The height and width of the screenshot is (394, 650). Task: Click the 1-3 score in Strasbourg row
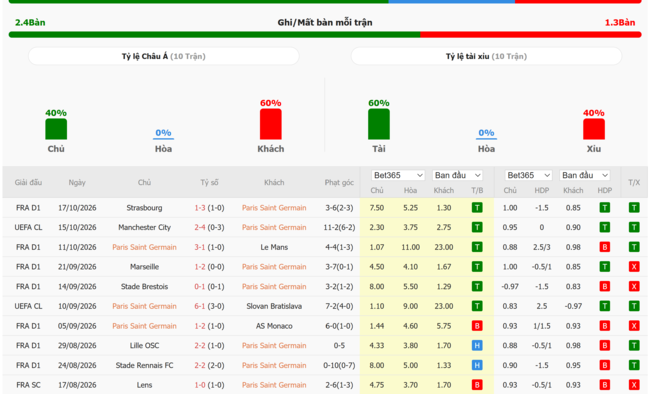click(x=200, y=208)
